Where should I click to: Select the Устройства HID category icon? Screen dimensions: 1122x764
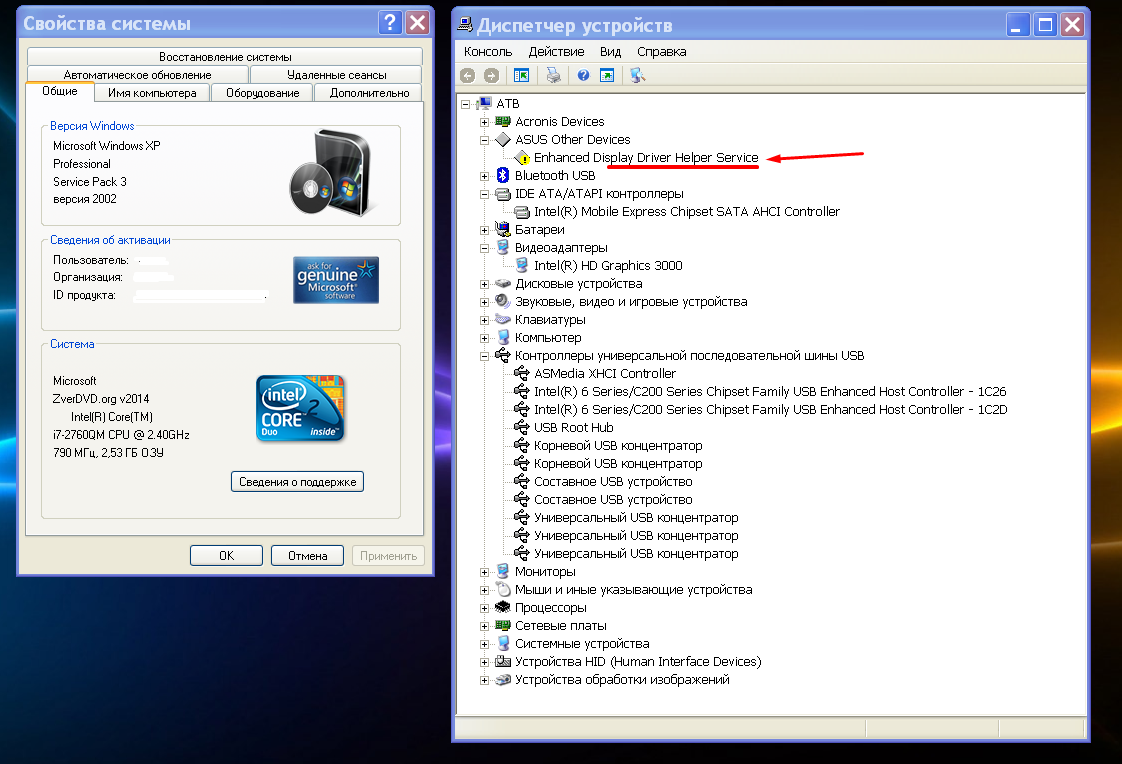tap(503, 662)
